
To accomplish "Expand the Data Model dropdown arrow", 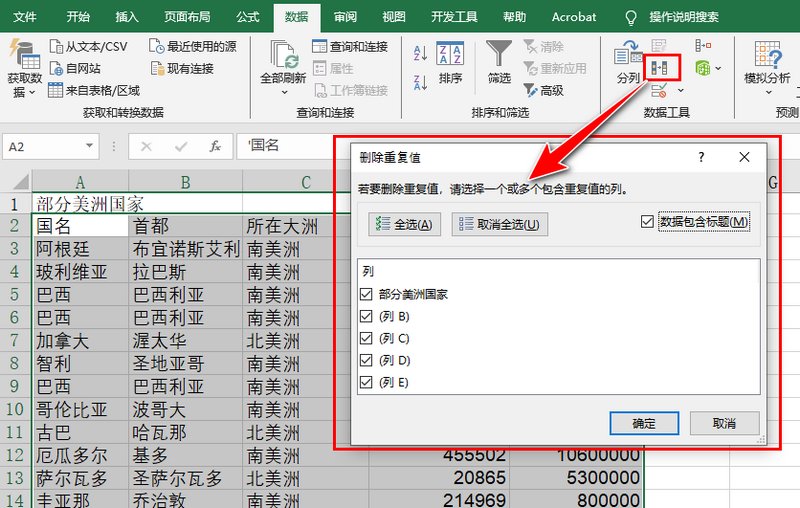I will click(718, 68).
